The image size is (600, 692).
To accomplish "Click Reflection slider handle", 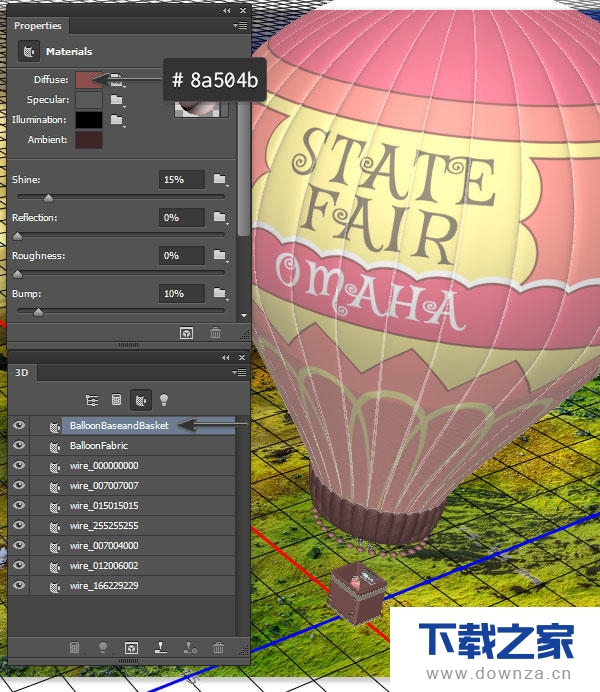I will pos(18,236).
